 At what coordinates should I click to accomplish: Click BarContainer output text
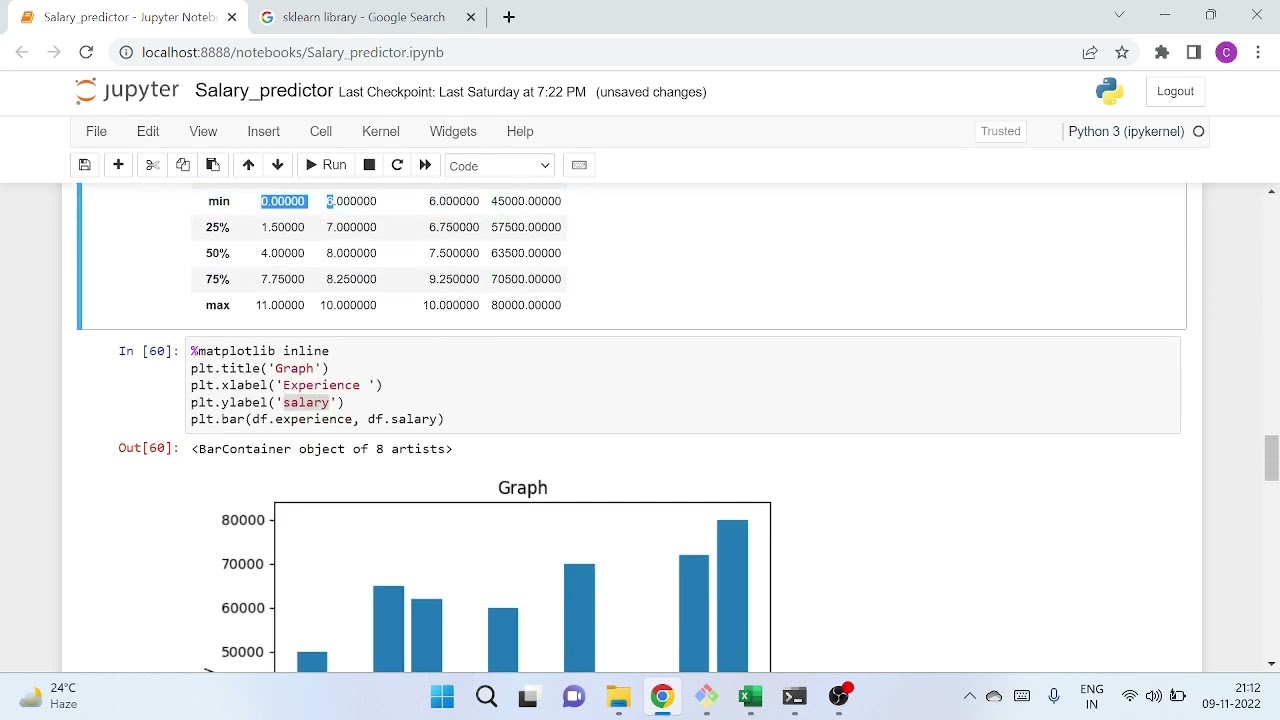pos(321,449)
